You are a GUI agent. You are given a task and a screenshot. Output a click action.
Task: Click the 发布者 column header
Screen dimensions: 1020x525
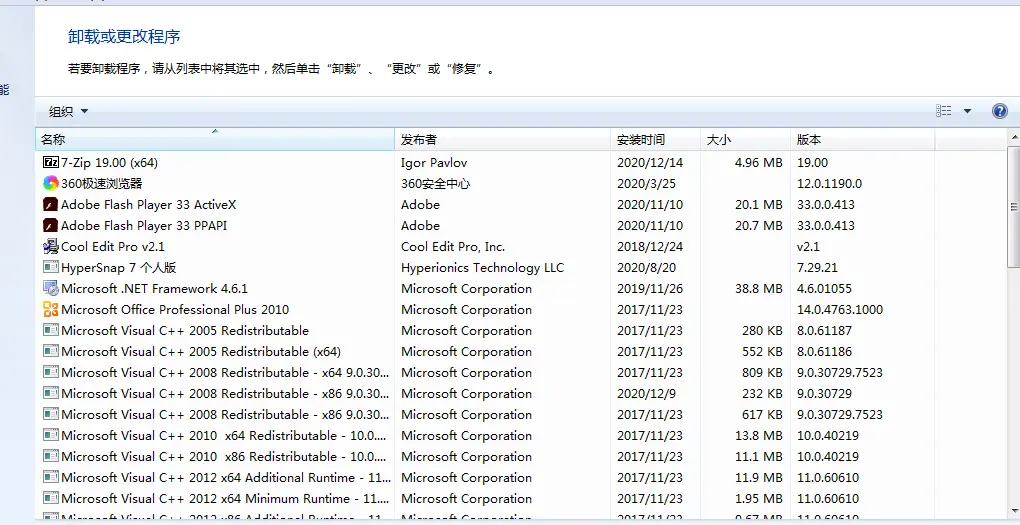pos(502,139)
